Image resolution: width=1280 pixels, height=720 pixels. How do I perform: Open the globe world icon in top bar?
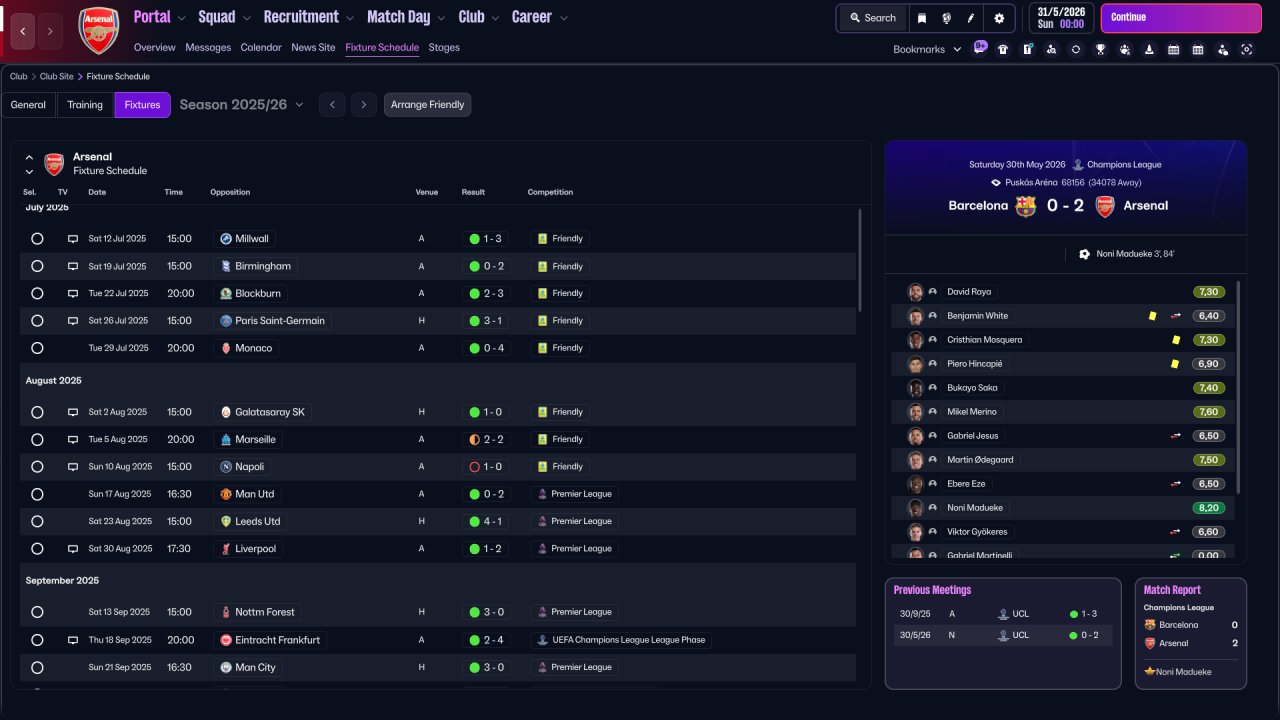[946, 18]
